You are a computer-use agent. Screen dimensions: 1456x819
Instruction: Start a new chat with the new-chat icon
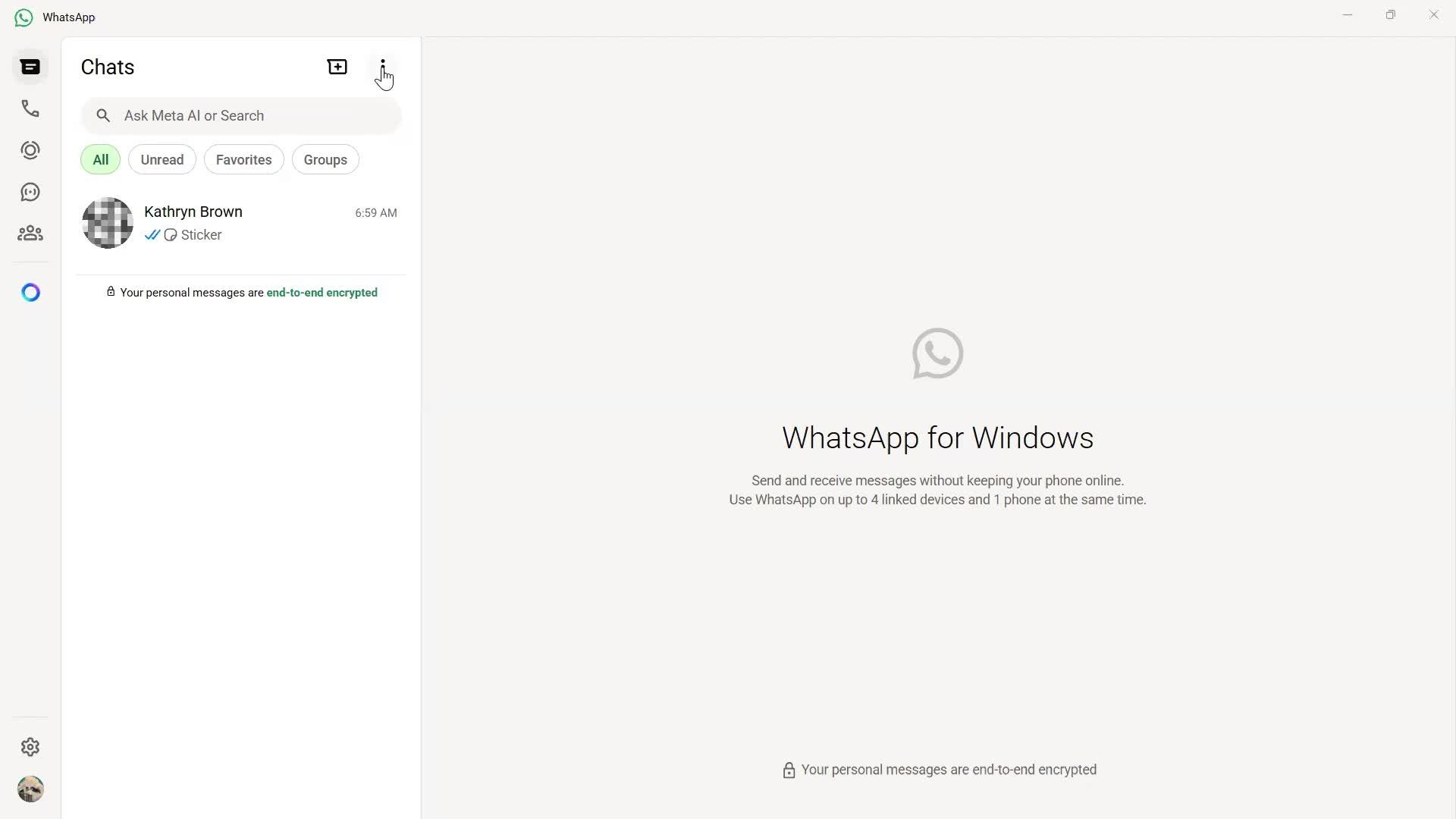pyautogui.click(x=337, y=67)
